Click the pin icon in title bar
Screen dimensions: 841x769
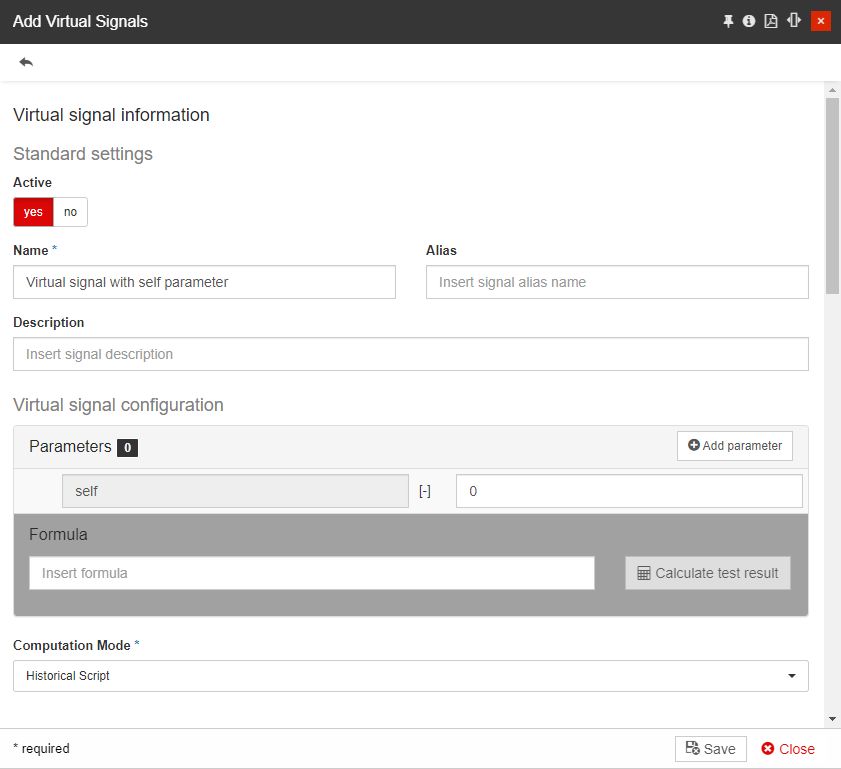(x=728, y=21)
